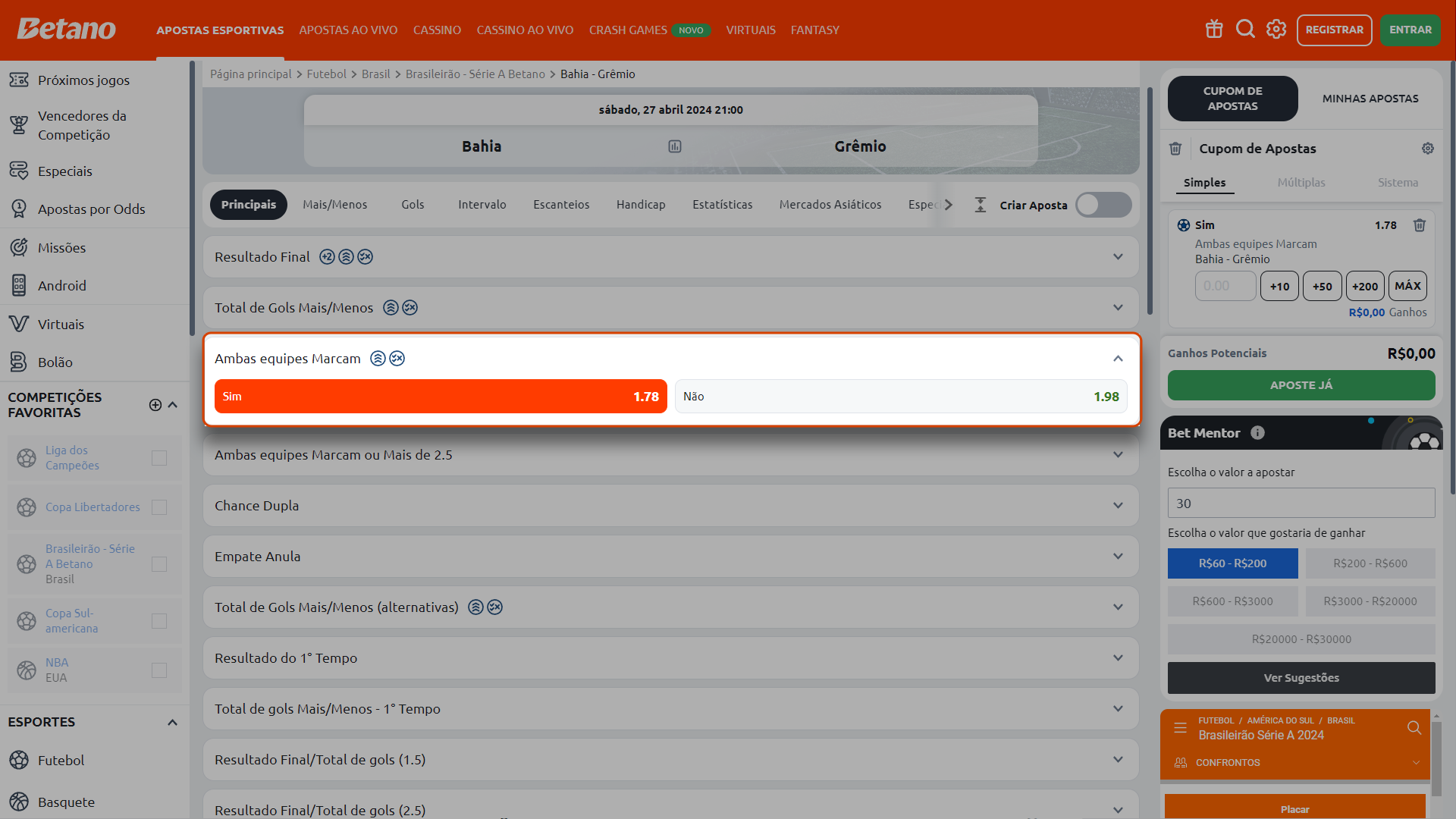Click search icon in Brasileirão Série A widget
The height and width of the screenshot is (819, 1456).
click(1414, 728)
